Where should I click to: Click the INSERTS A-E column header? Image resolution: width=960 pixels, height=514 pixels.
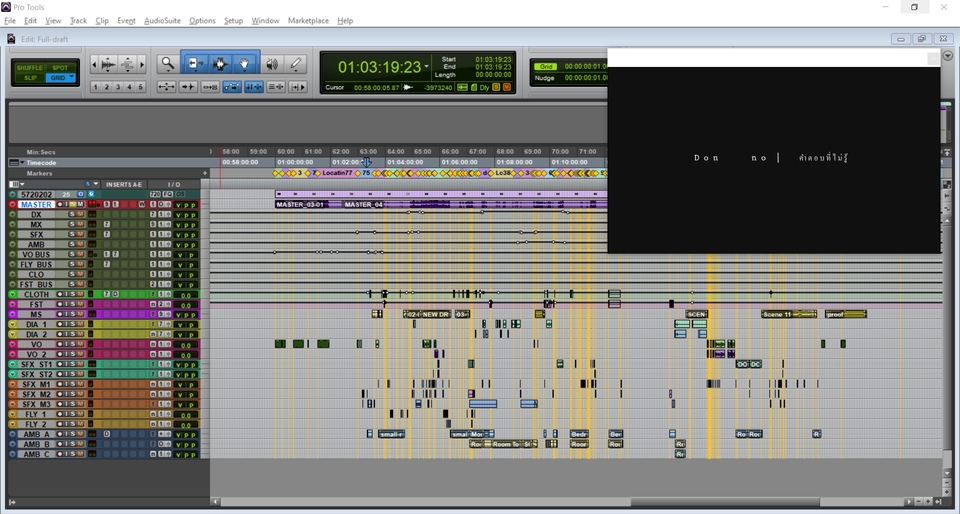124,184
